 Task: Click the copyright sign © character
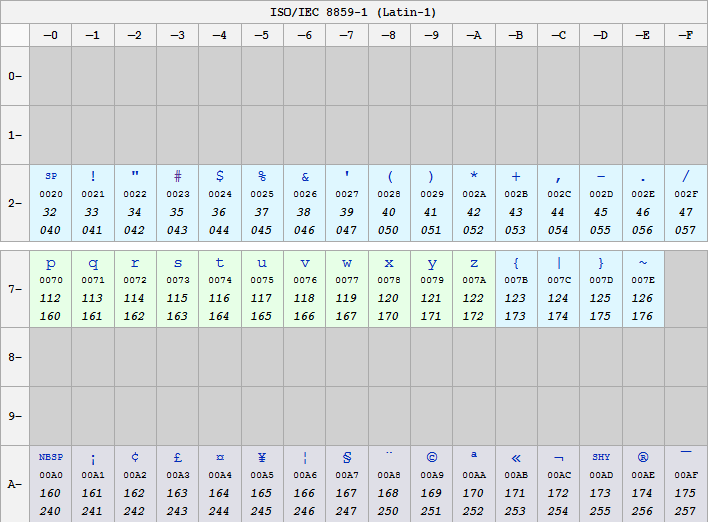coord(431,458)
